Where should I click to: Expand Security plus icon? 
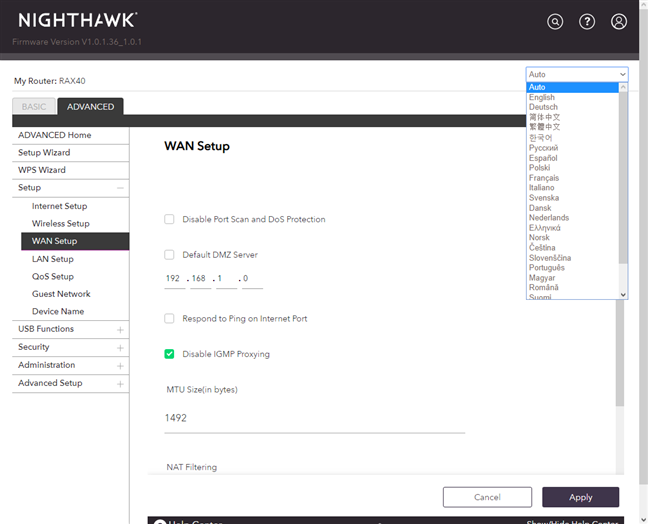(x=120, y=348)
